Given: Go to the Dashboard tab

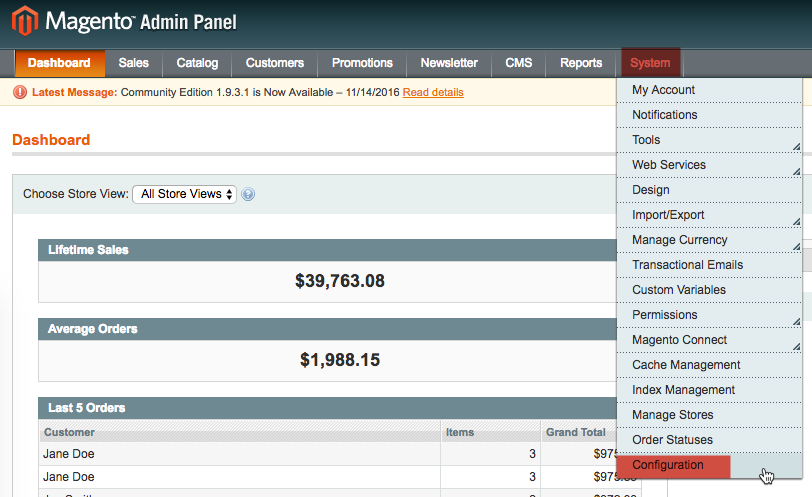Looking at the screenshot, I should point(59,63).
